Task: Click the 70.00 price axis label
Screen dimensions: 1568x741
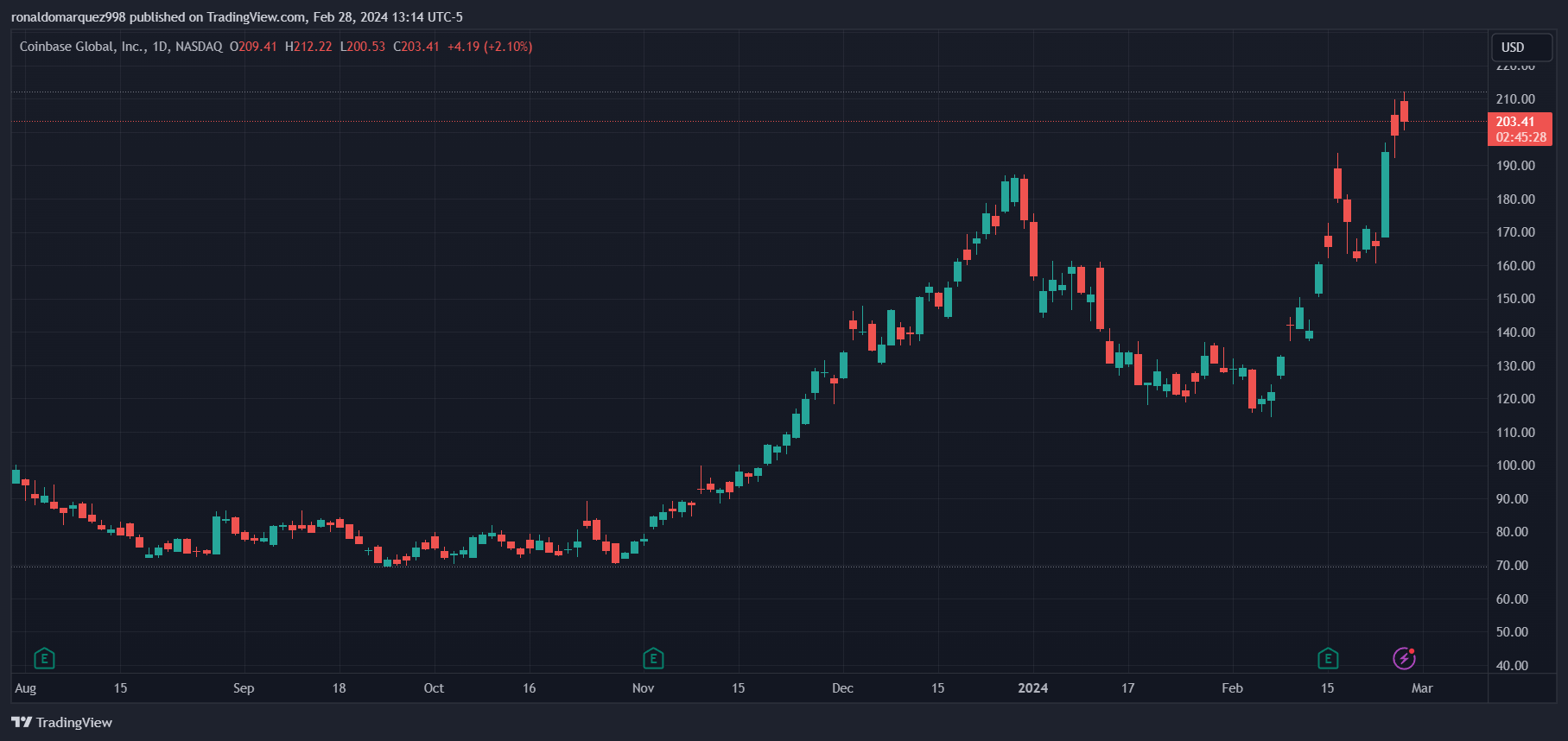Action: click(x=1512, y=566)
